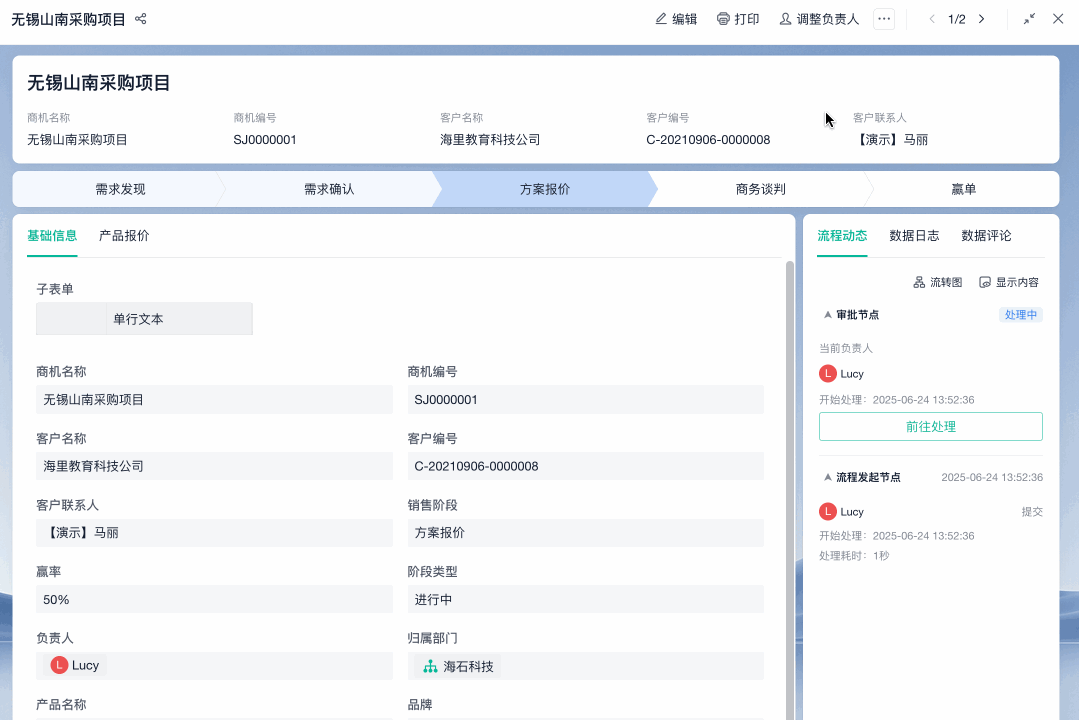Switch to the 数据日志 tab

[x=914, y=236]
